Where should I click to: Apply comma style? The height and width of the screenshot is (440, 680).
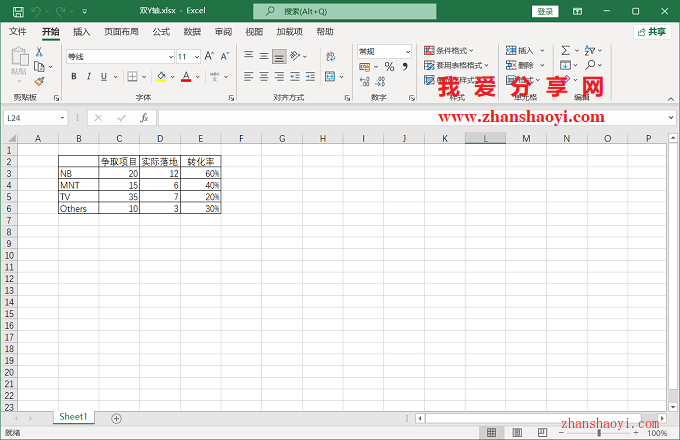405,67
